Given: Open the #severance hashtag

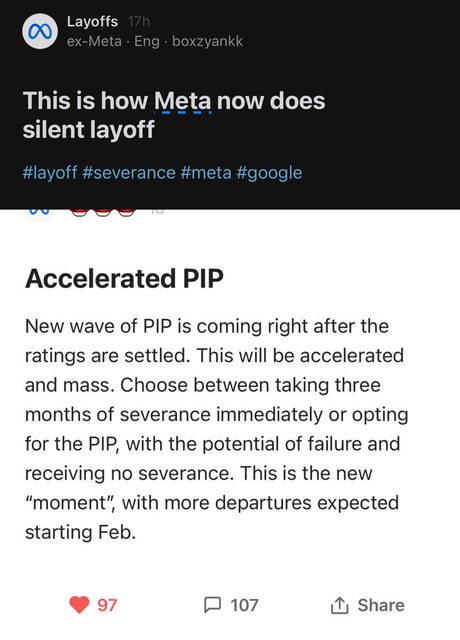Looking at the screenshot, I should click(x=129, y=173).
